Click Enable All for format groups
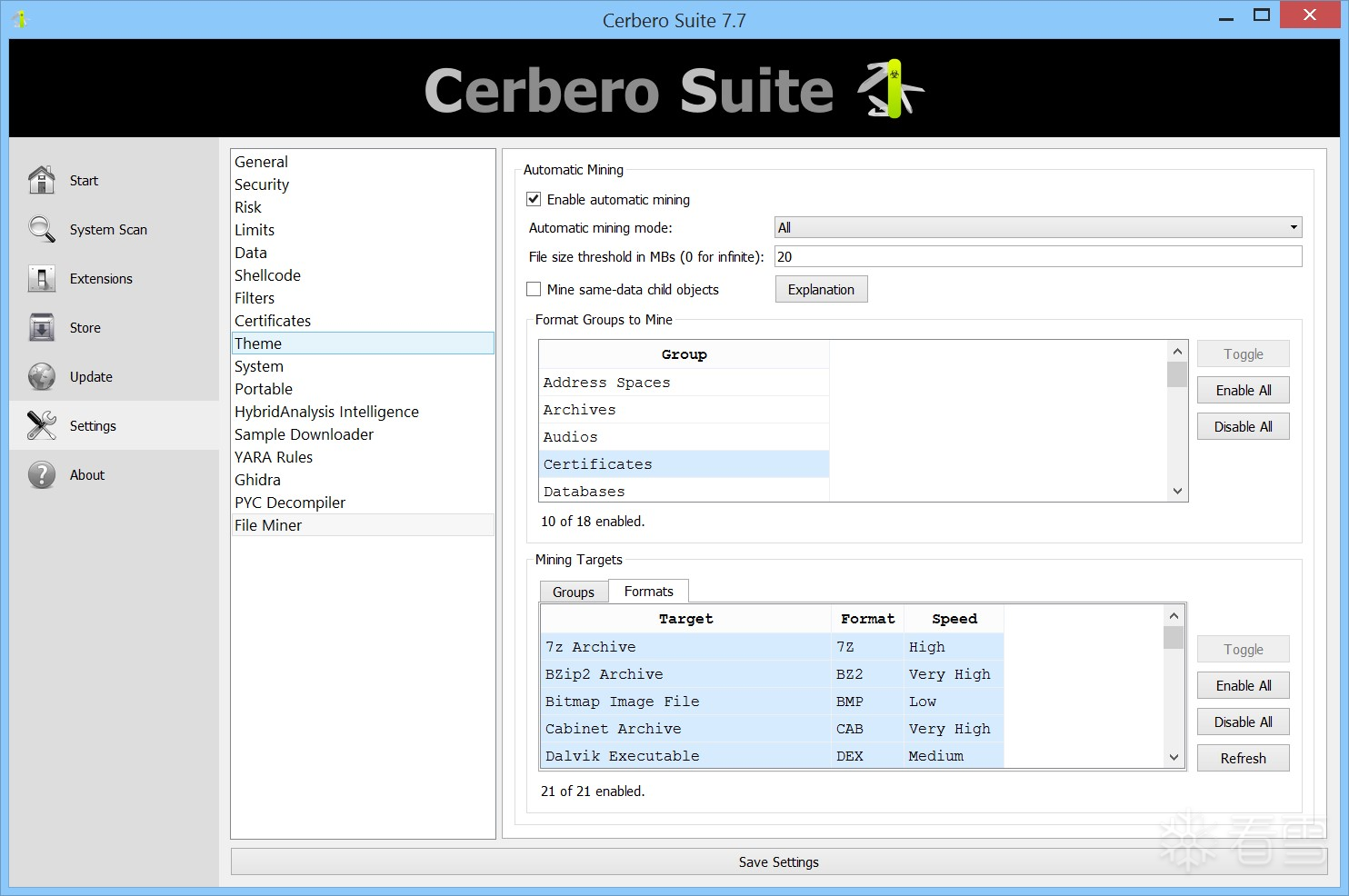Screen dimensions: 1349x896 point(1243,391)
